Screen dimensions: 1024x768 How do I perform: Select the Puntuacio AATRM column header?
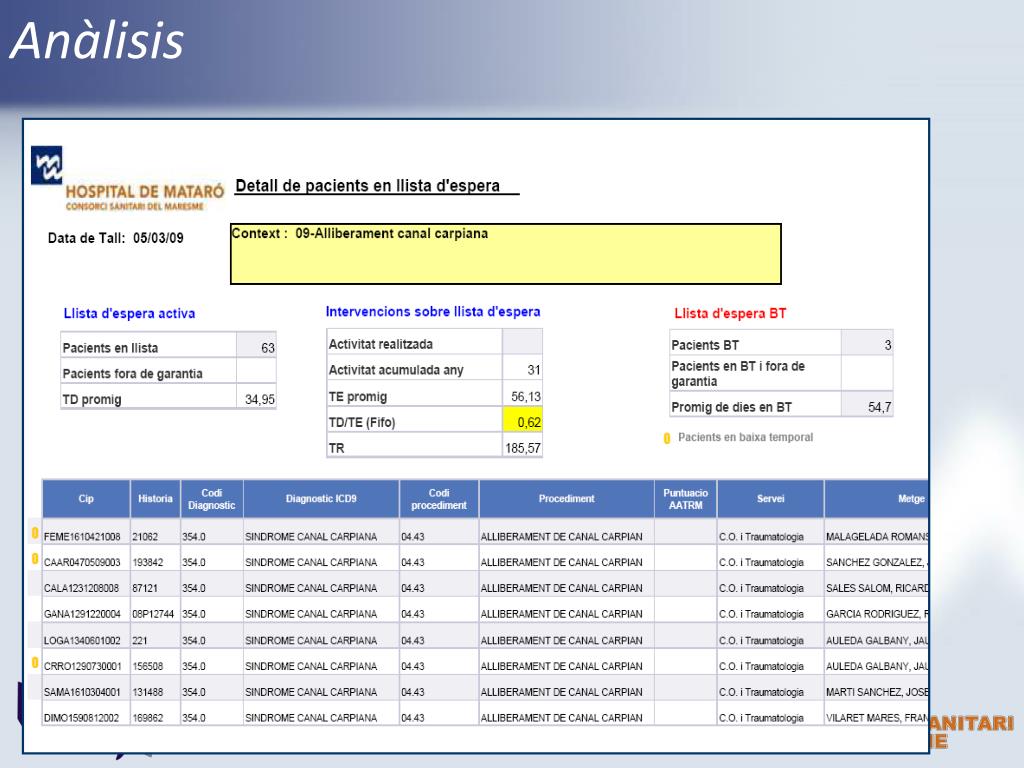coord(685,498)
